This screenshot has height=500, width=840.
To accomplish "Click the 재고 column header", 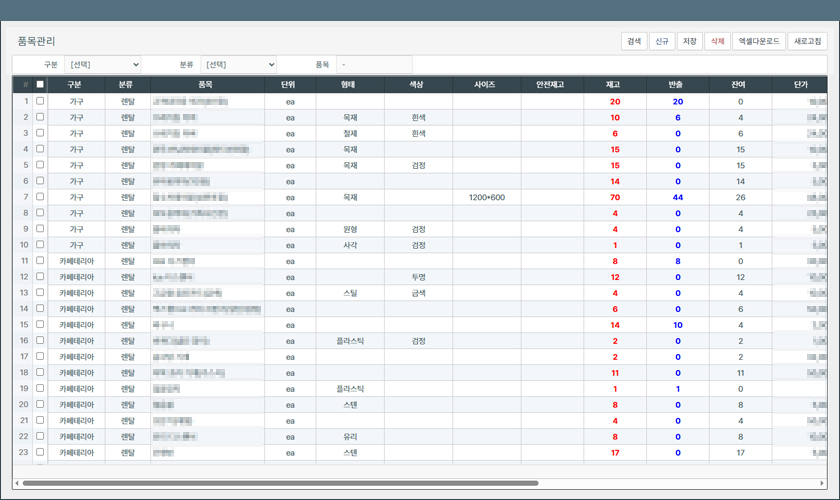I will (614, 85).
